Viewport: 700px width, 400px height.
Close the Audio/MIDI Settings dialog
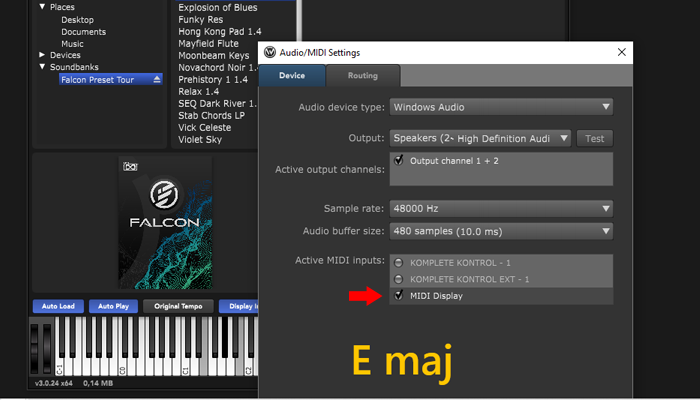(x=621, y=53)
